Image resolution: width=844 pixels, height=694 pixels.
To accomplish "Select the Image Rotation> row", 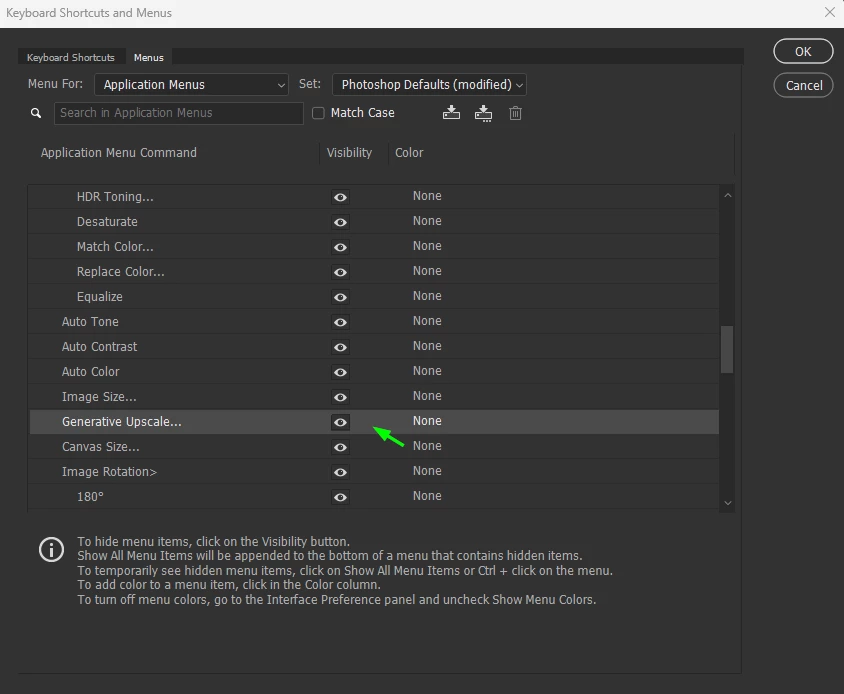I will [x=374, y=472].
